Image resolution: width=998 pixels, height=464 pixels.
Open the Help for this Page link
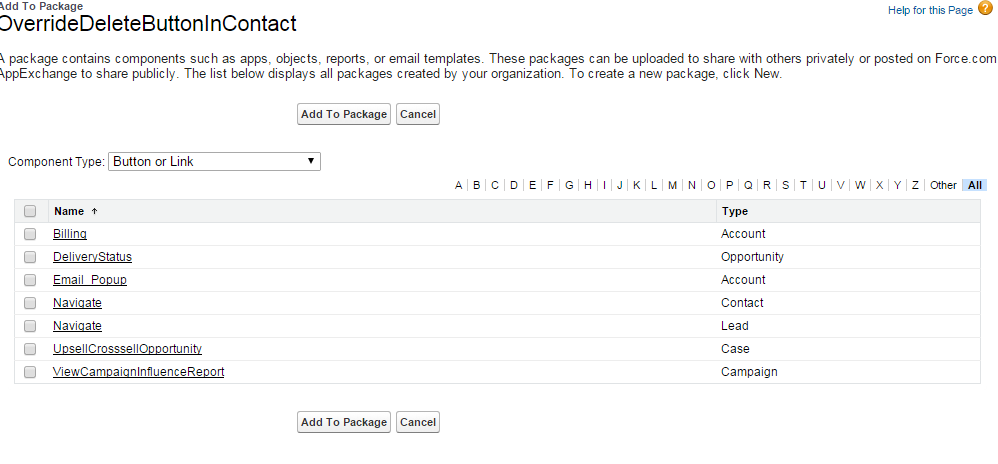point(929,10)
